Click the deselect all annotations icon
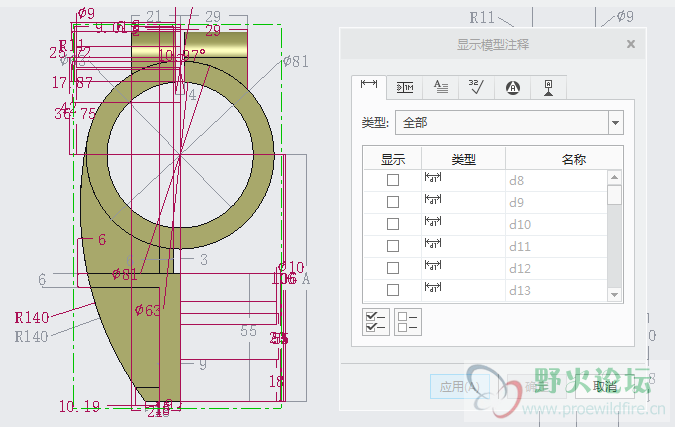Image resolution: width=675 pixels, height=427 pixels. 408,322
